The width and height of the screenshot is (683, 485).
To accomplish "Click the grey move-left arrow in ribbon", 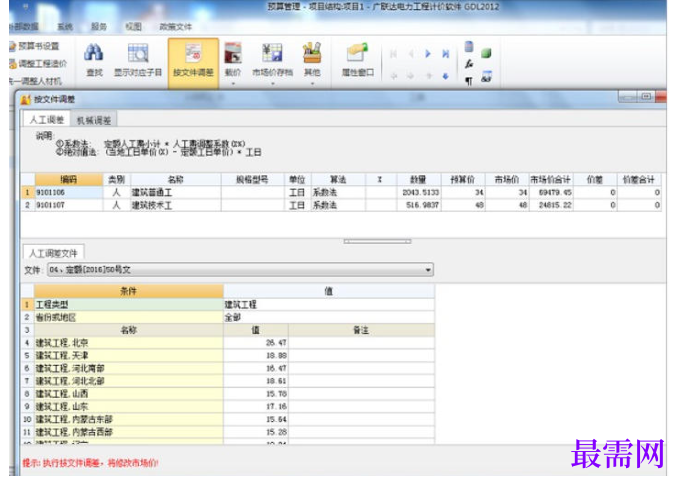I will click(x=394, y=76).
